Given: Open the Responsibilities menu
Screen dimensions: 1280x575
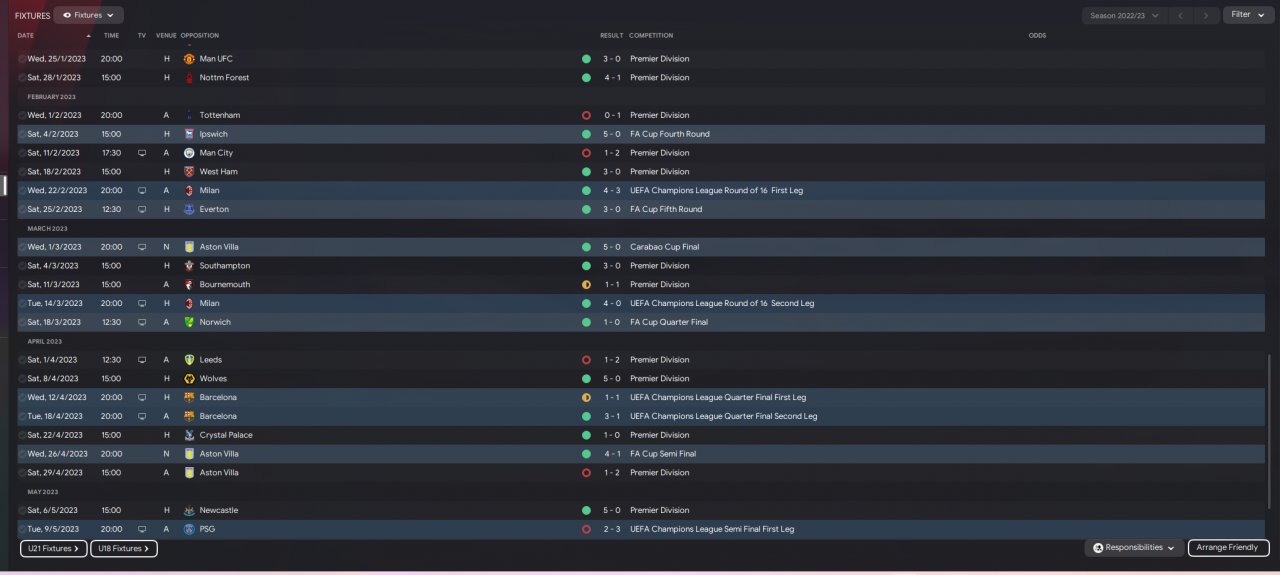Looking at the screenshot, I should (x=1133, y=548).
